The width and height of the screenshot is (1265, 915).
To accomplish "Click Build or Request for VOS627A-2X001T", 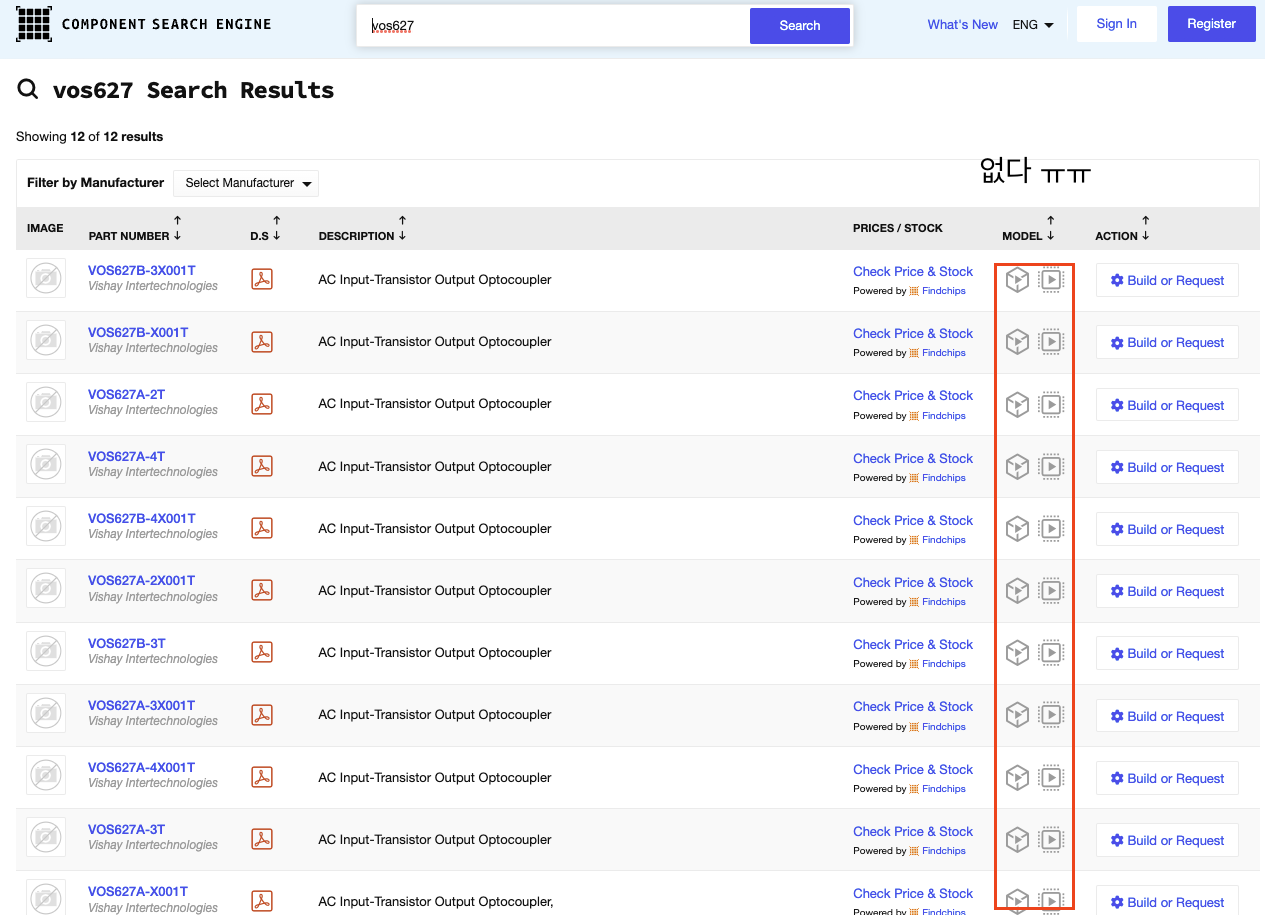I will 1167,591.
